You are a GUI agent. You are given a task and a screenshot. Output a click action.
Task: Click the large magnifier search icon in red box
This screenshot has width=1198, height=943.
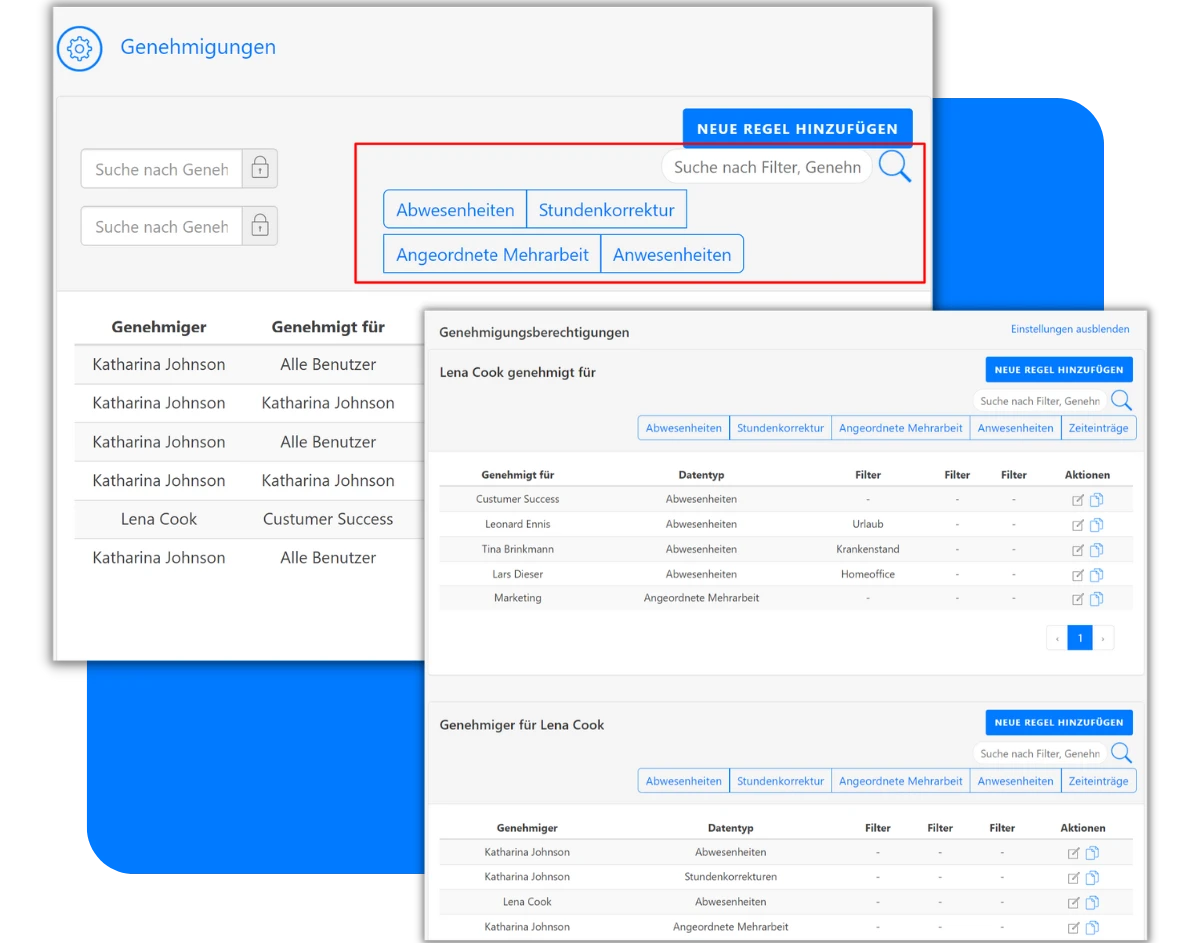(x=895, y=166)
